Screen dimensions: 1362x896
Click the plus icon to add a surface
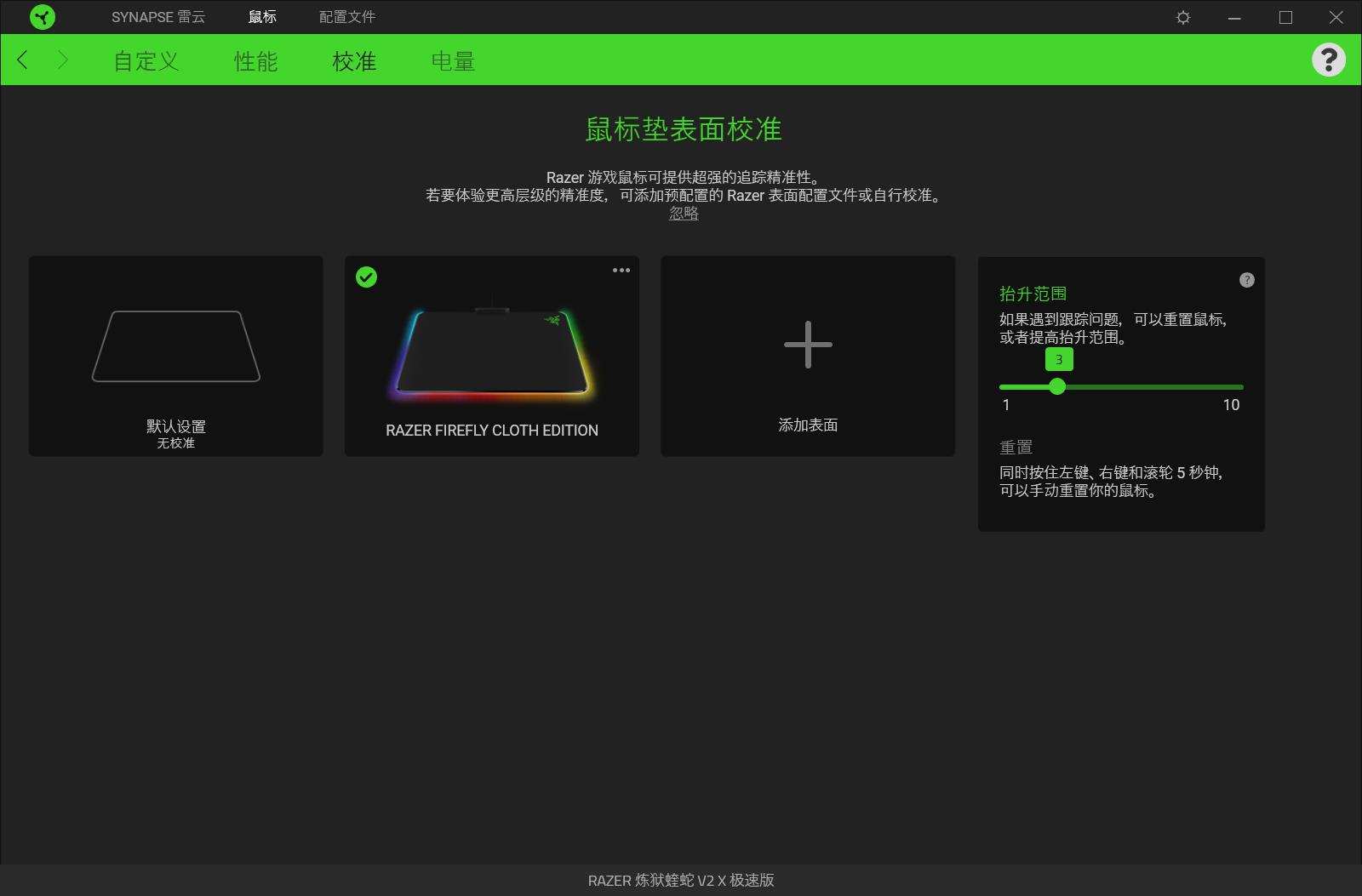click(x=808, y=345)
